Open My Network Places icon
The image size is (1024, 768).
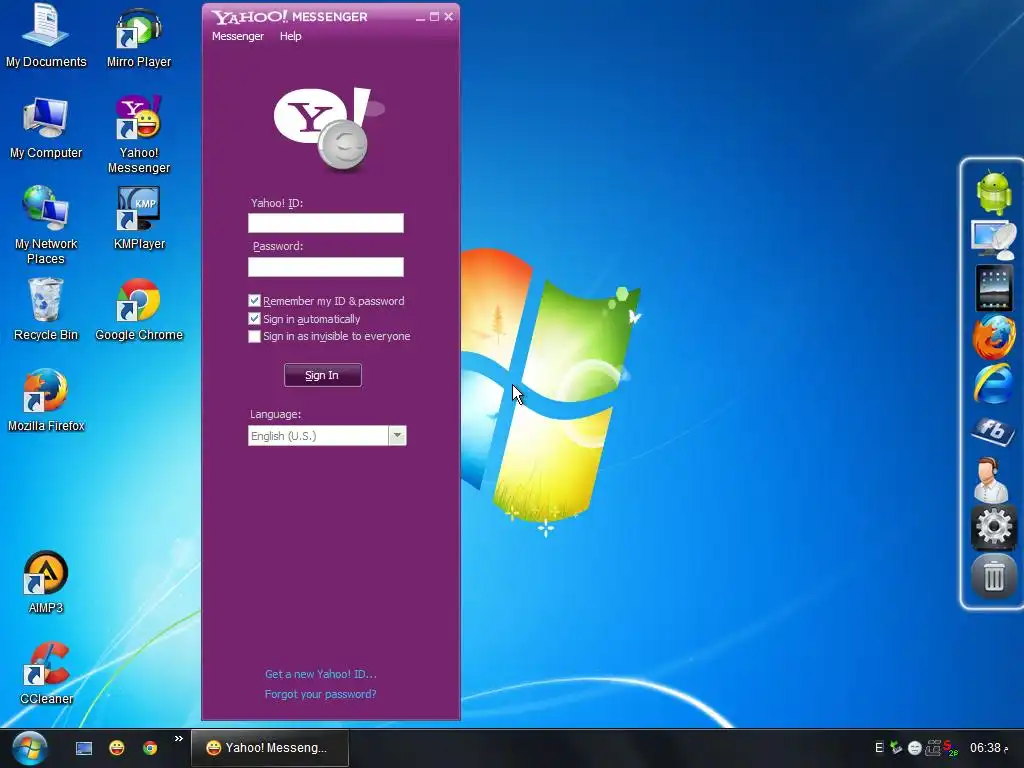pos(46,224)
